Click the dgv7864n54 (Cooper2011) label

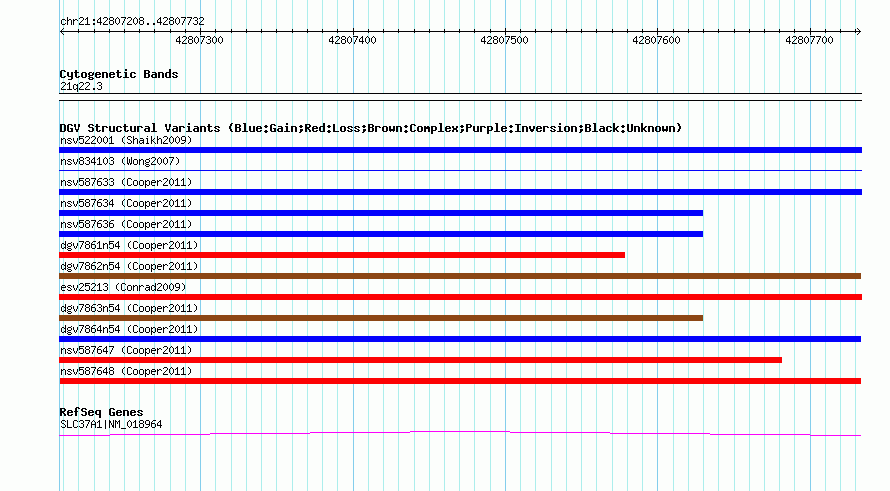click(x=129, y=329)
